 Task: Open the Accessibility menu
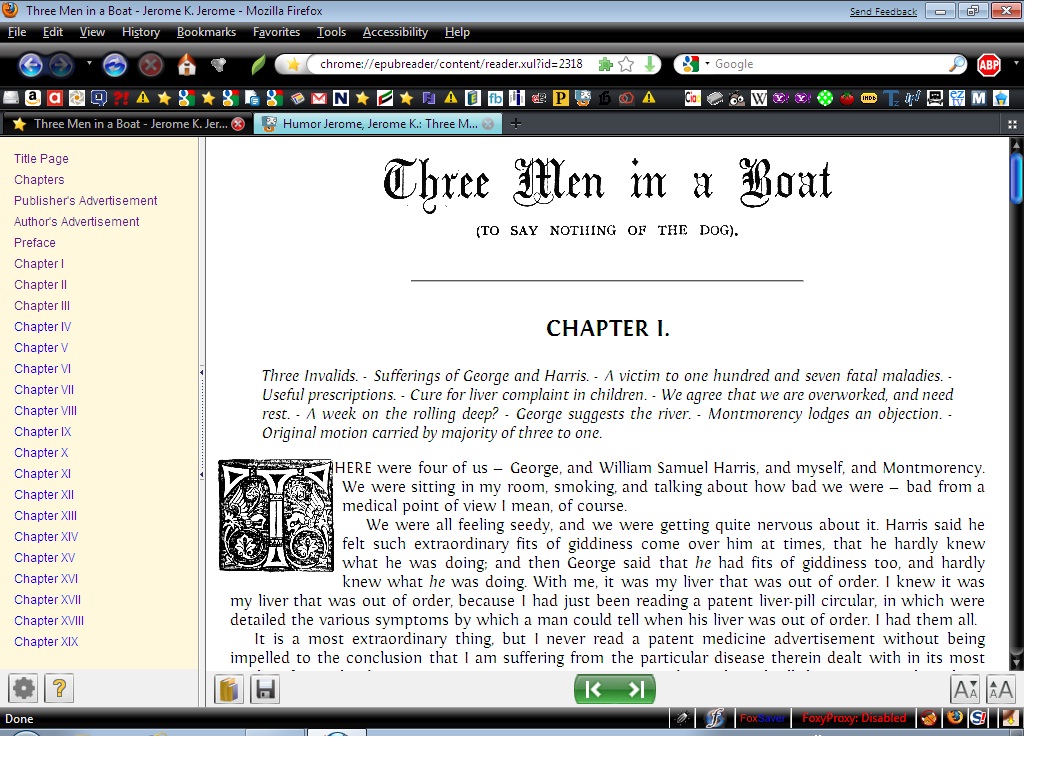[395, 32]
